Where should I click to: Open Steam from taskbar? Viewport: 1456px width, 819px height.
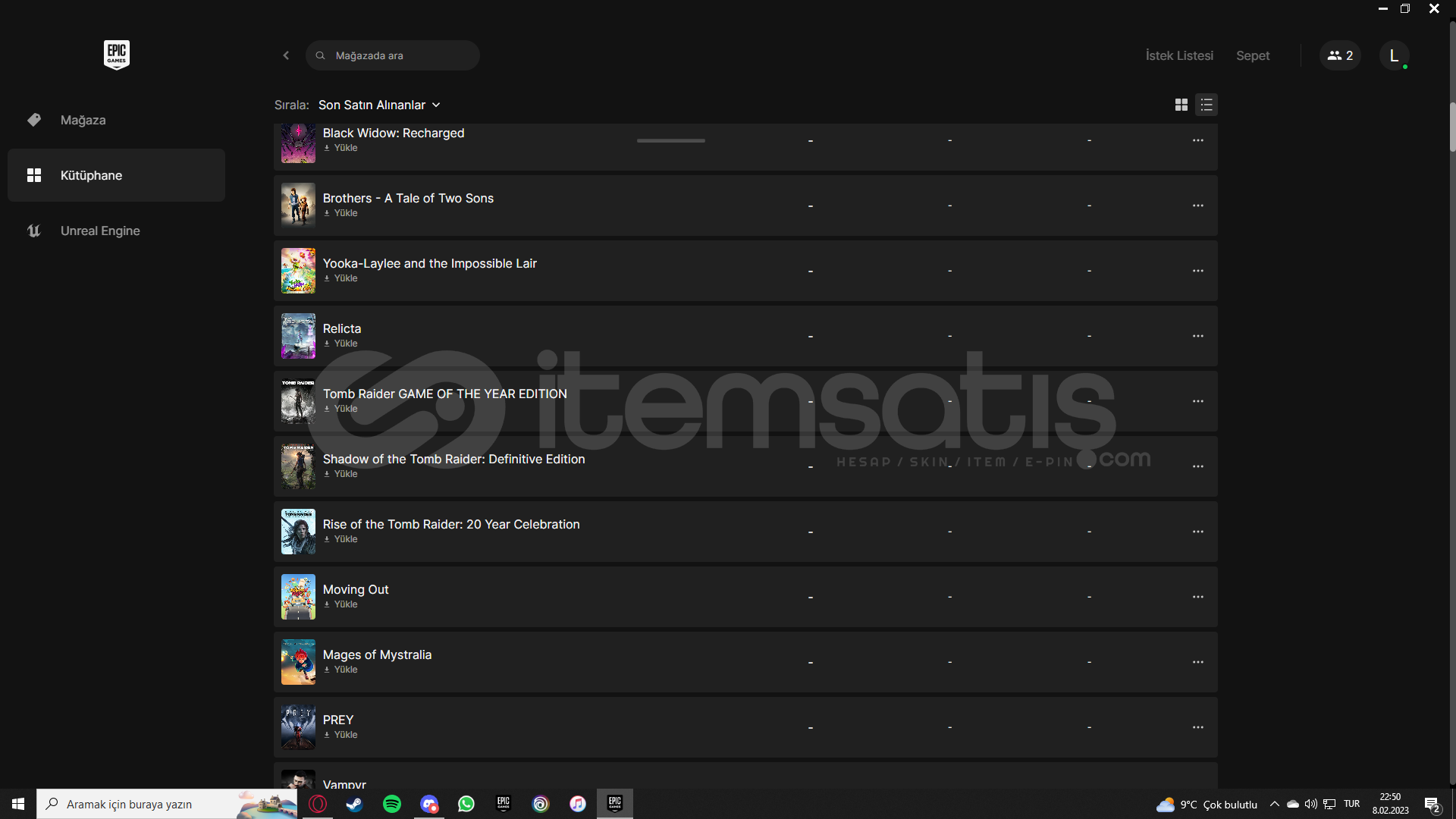(354, 804)
